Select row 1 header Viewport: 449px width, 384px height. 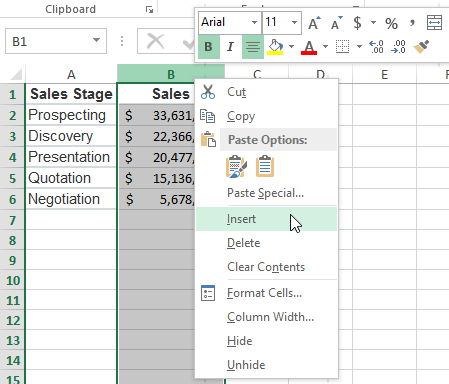click(x=12, y=94)
